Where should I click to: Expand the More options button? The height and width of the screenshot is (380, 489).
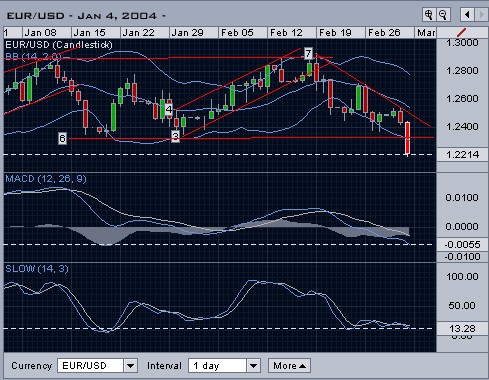pyautogui.click(x=289, y=366)
